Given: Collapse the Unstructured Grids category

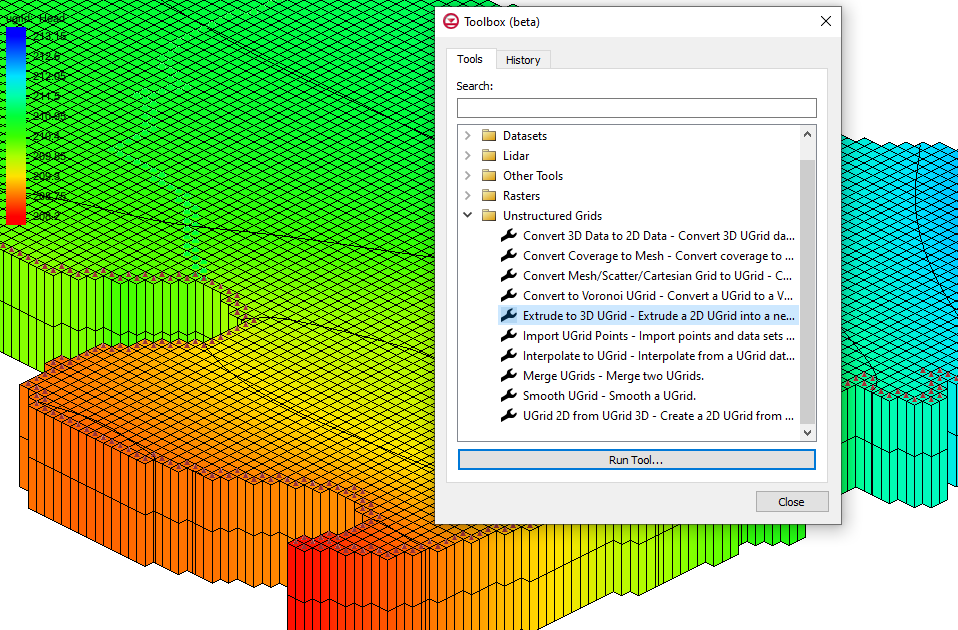Looking at the screenshot, I should [467, 215].
